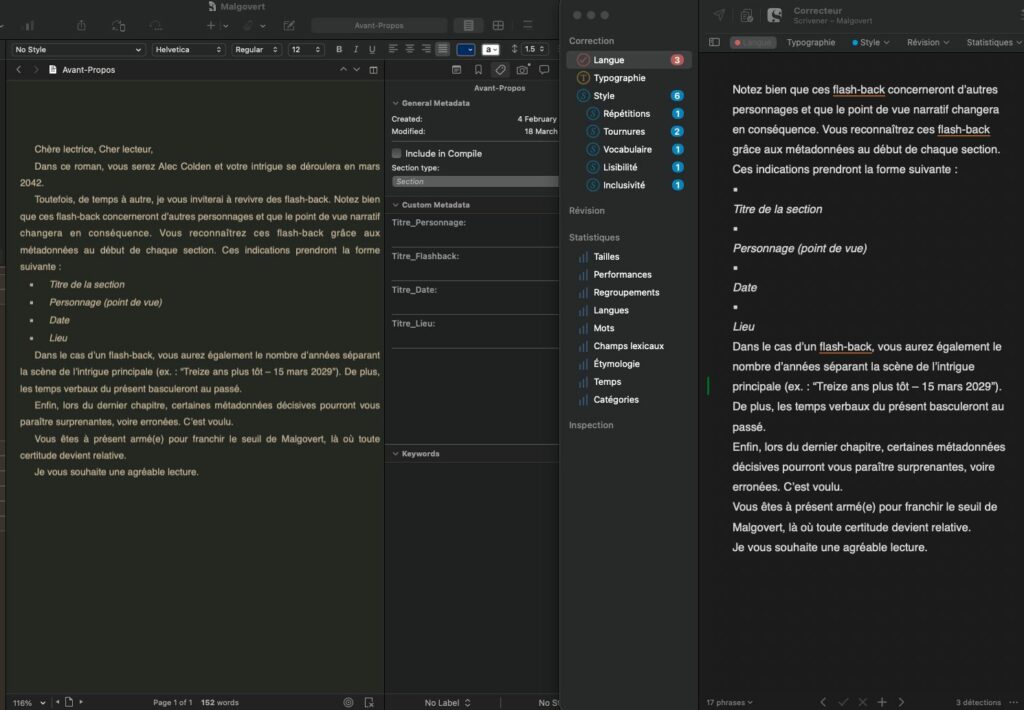The width and height of the screenshot is (1024, 710).
Task: Select the Metadata tag icon
Action: (501, 70)
